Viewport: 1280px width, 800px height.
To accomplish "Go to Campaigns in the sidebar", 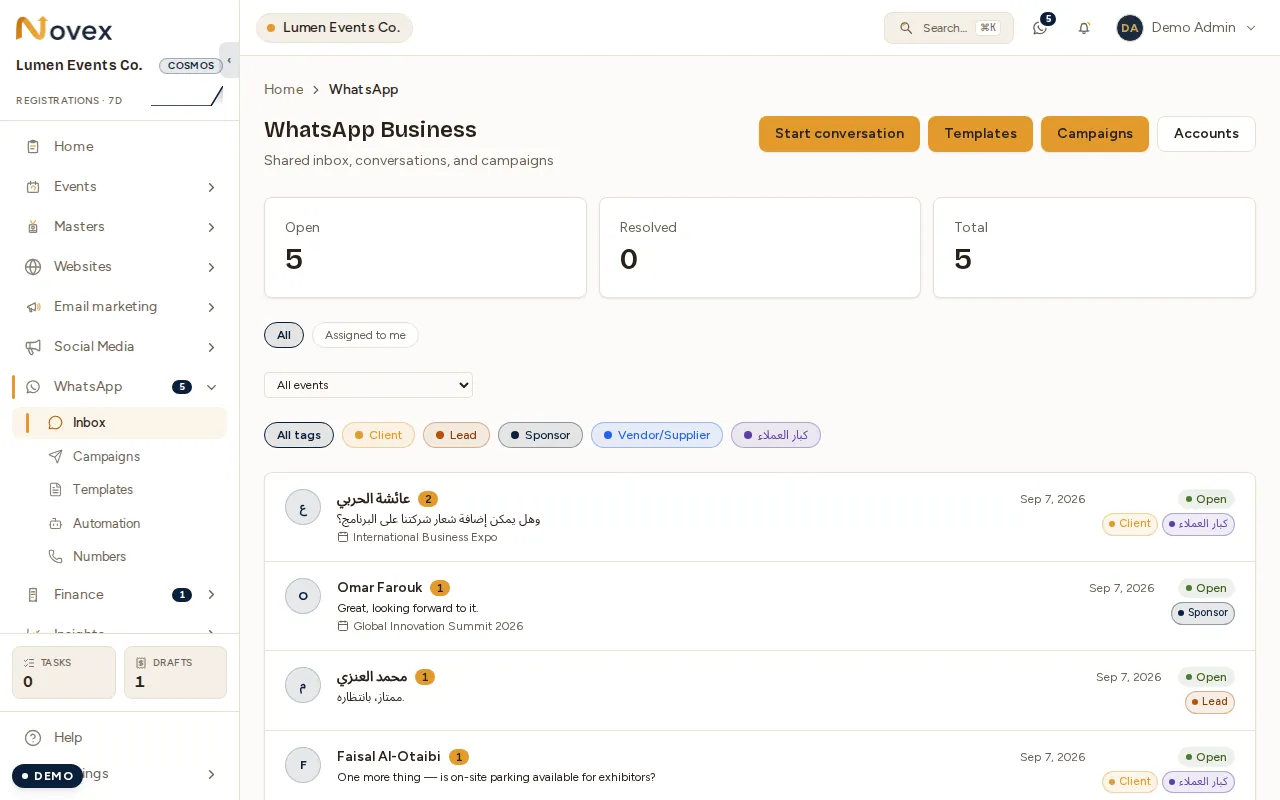I will (x=120, y=456).
